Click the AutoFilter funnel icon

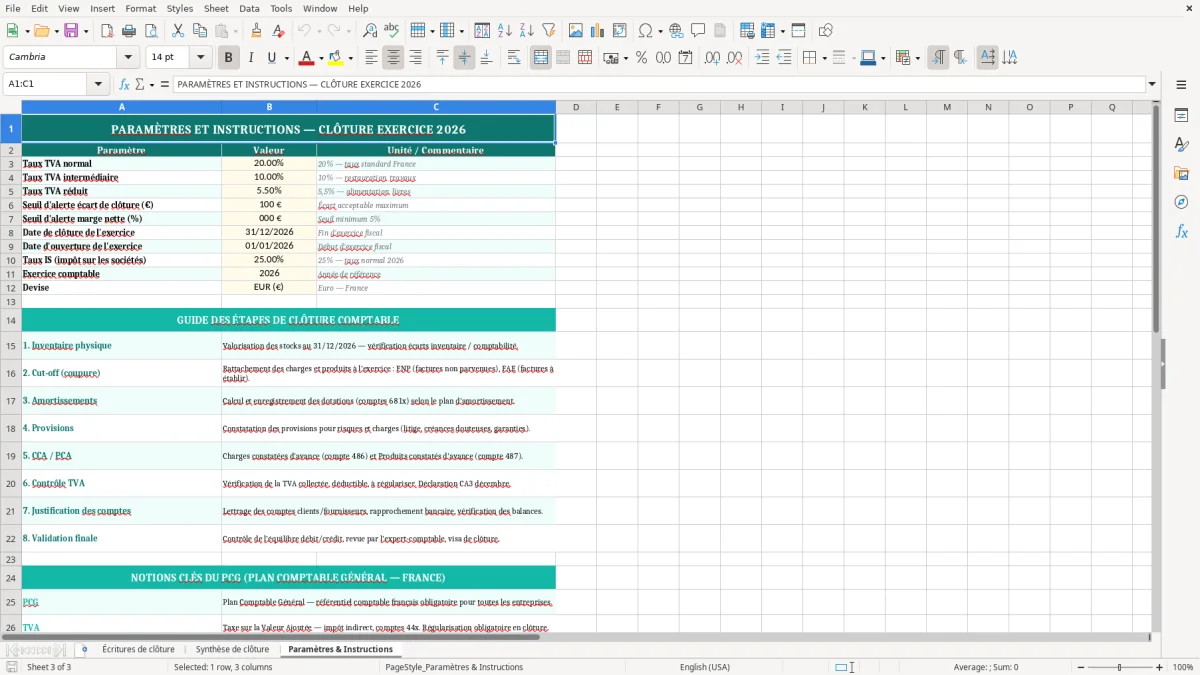click(549, 31)
